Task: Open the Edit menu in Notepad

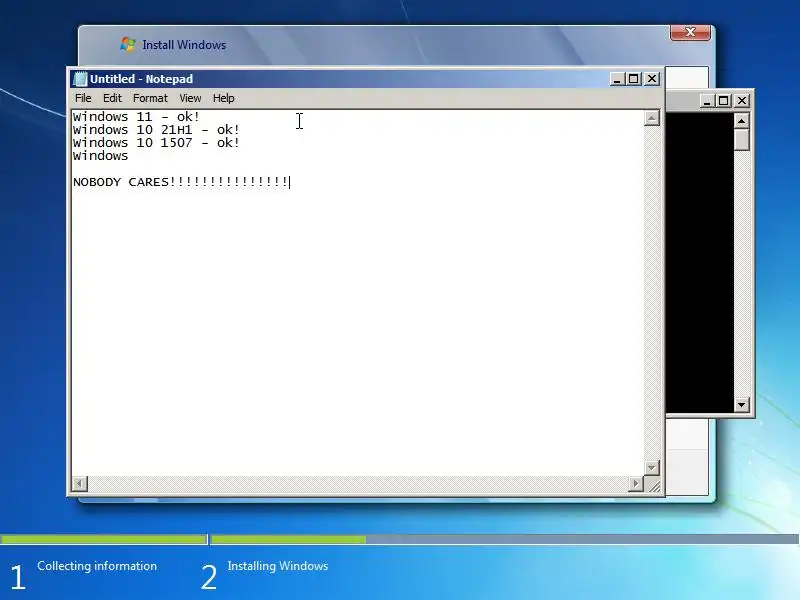Action: click(x=112, y=98)
